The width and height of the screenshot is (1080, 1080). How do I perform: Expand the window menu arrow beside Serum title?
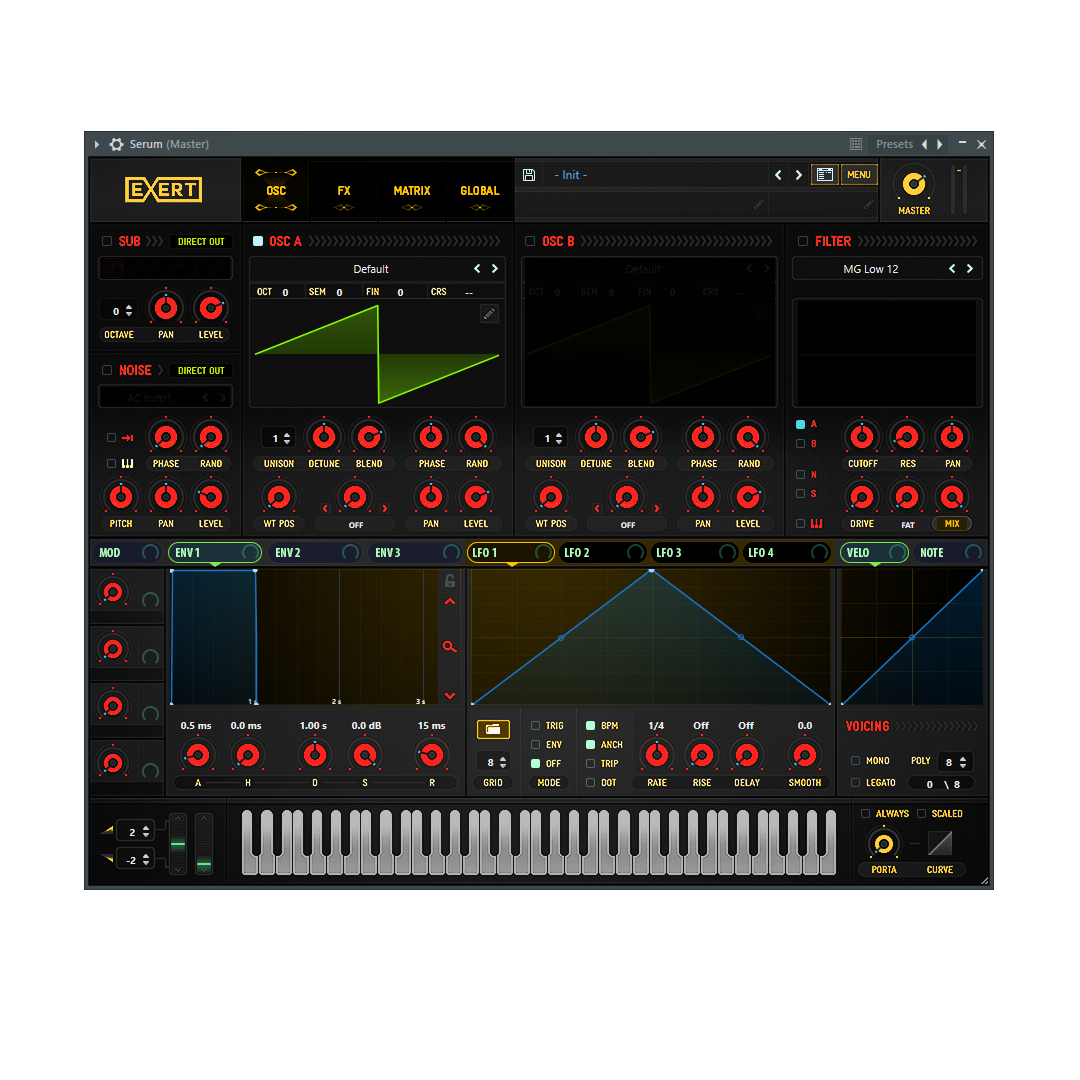pyautogui.click(x=97, y=144)
